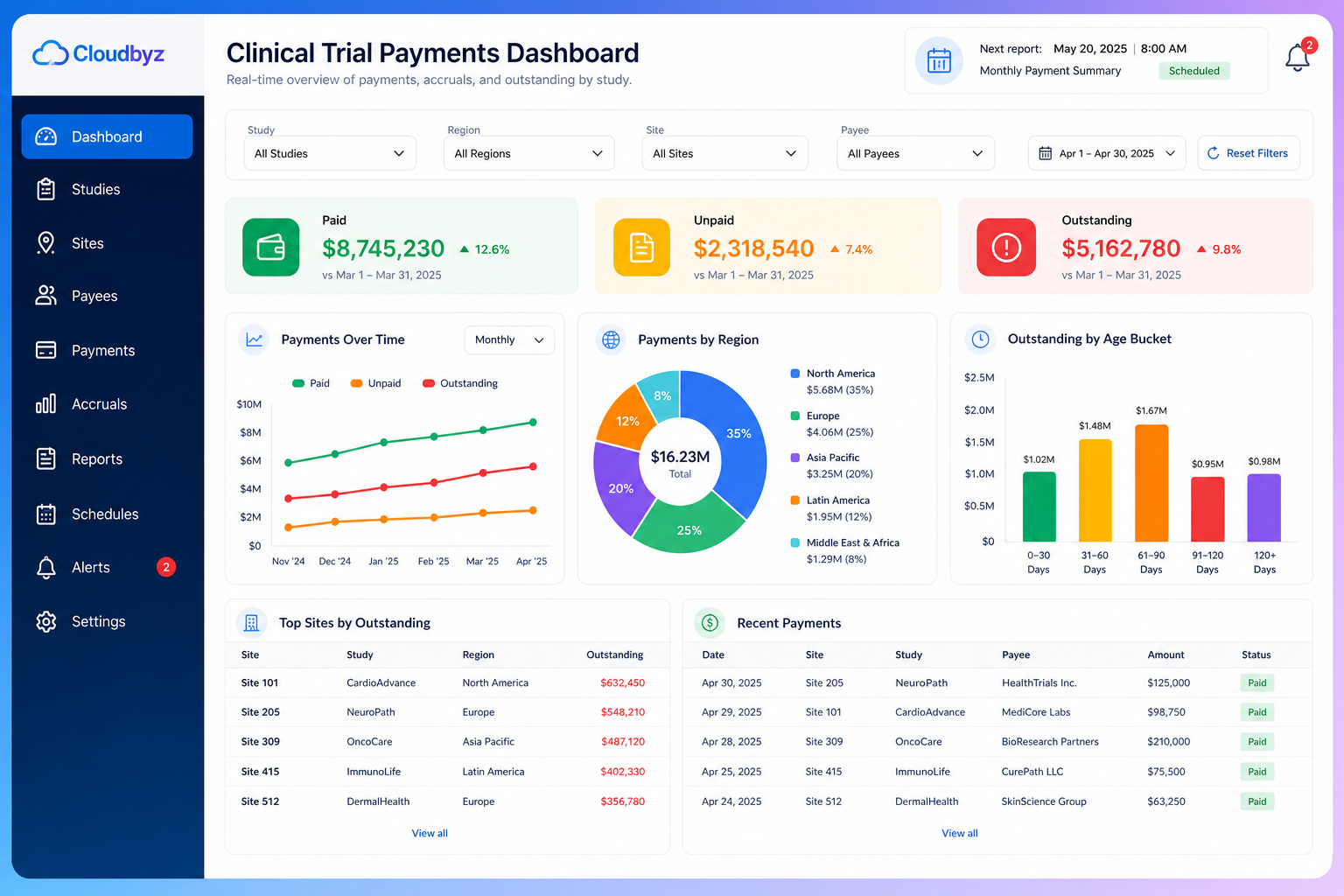
Task: Click the clock icon beside Outstanding by Age Bucket
Action: pyautogui.click(x=980, y=339)
